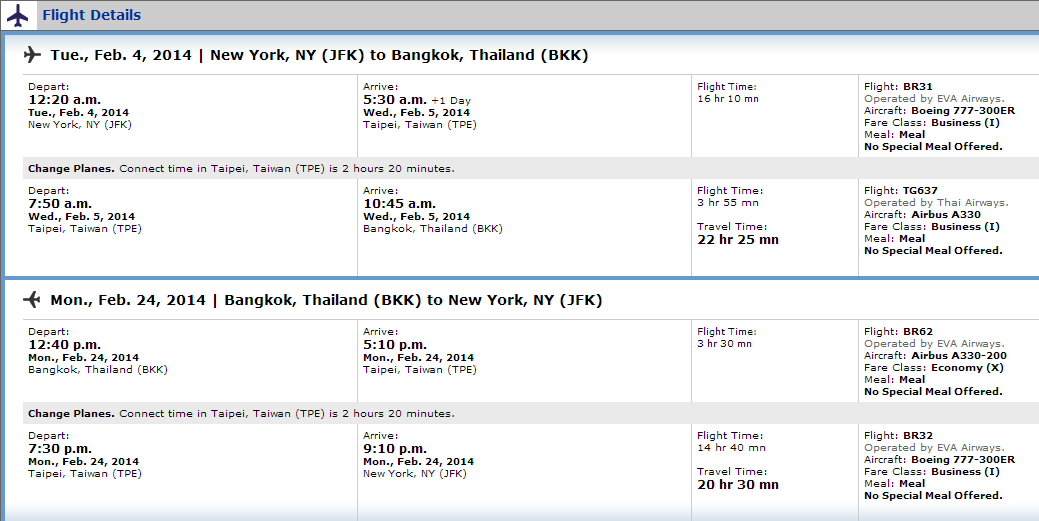The height and width of the screenshot is (521, 1039).
Task: Click flight number TG637
Action: (x=920, y=190)
